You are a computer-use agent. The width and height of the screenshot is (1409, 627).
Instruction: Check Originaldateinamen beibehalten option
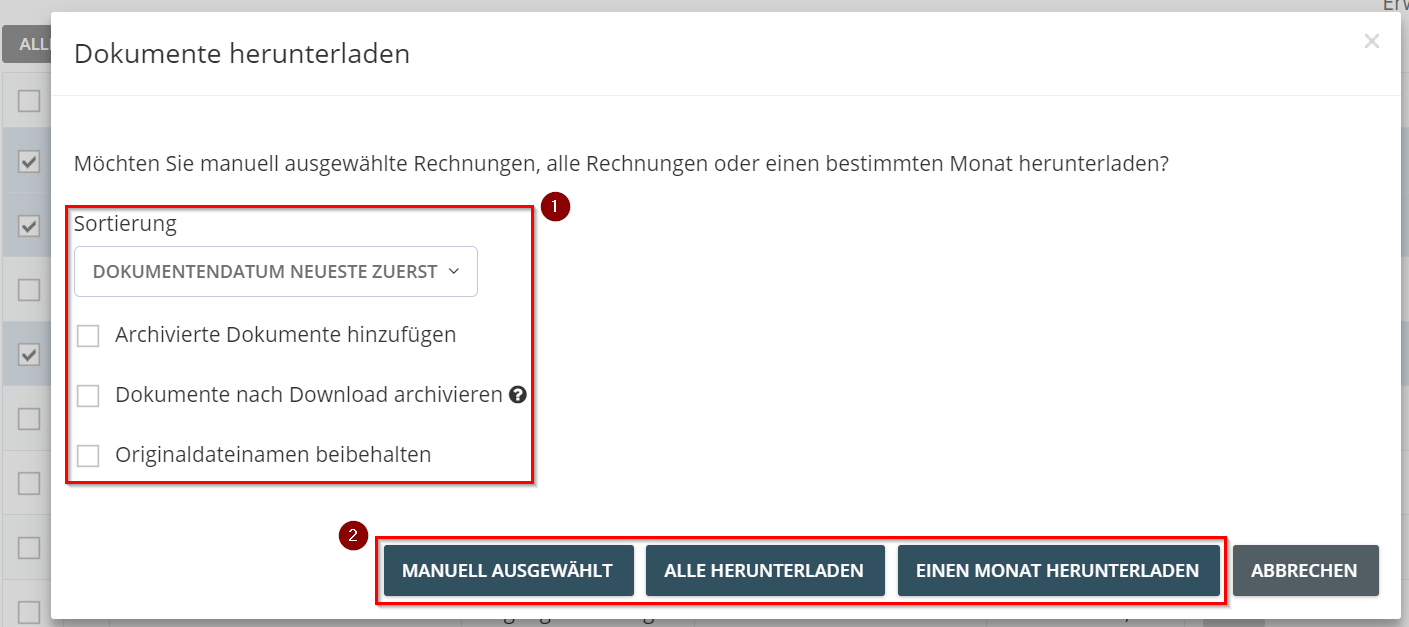click(88, 456)
